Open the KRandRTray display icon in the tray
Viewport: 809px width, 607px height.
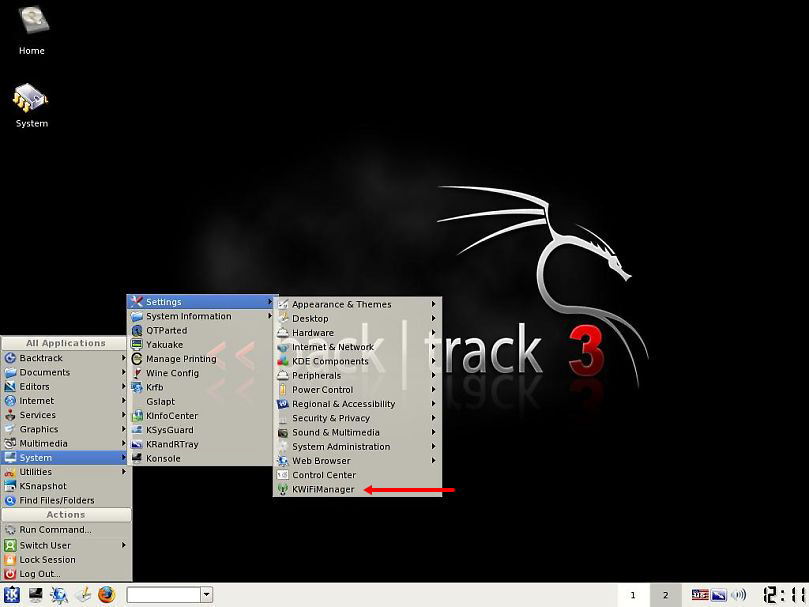[x=718, y=595]
